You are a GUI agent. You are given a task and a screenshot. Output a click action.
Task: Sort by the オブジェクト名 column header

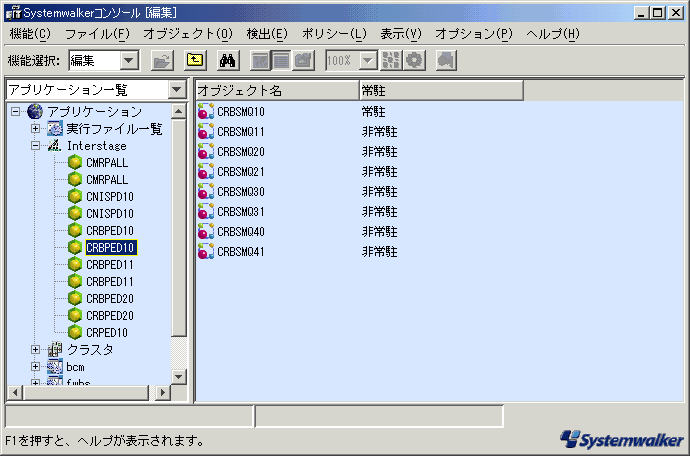(x=278, y=91)
